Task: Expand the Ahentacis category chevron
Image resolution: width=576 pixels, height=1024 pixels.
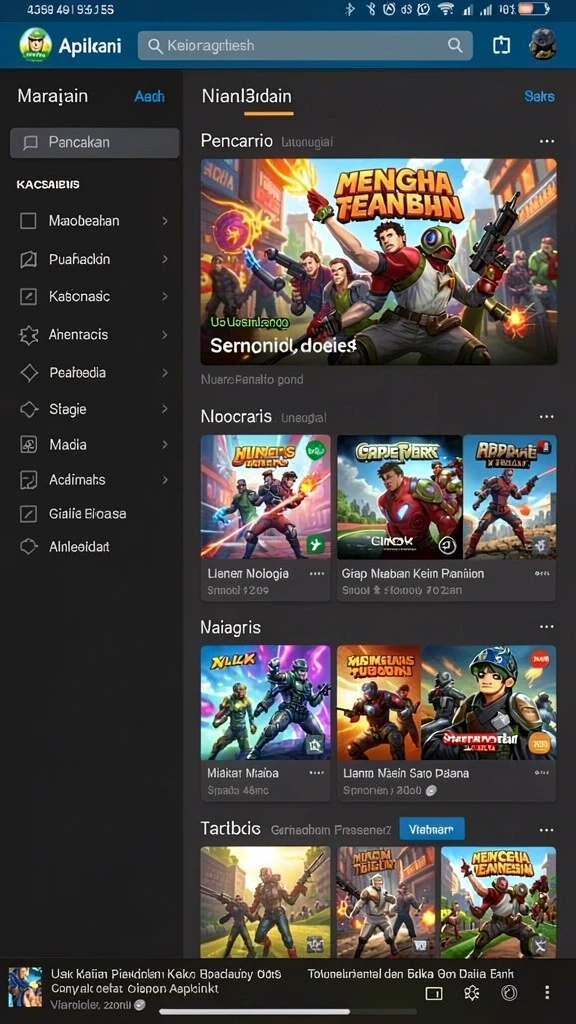Action: pos(165,335)
